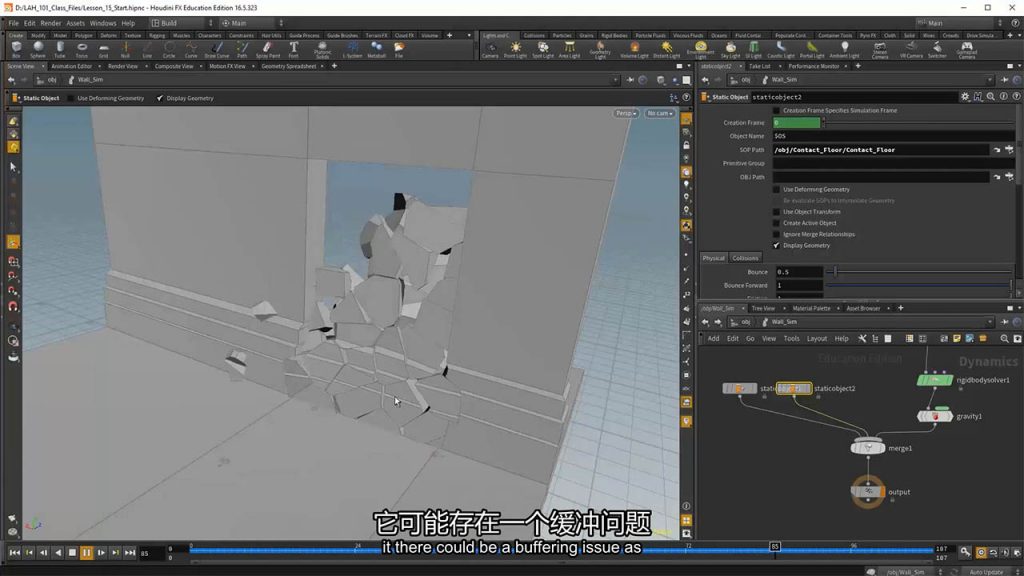The width and height of the screenshot is (1024, 576).
Task: Open the Persp viewport camera dropdown
Action: coord(626,113)
